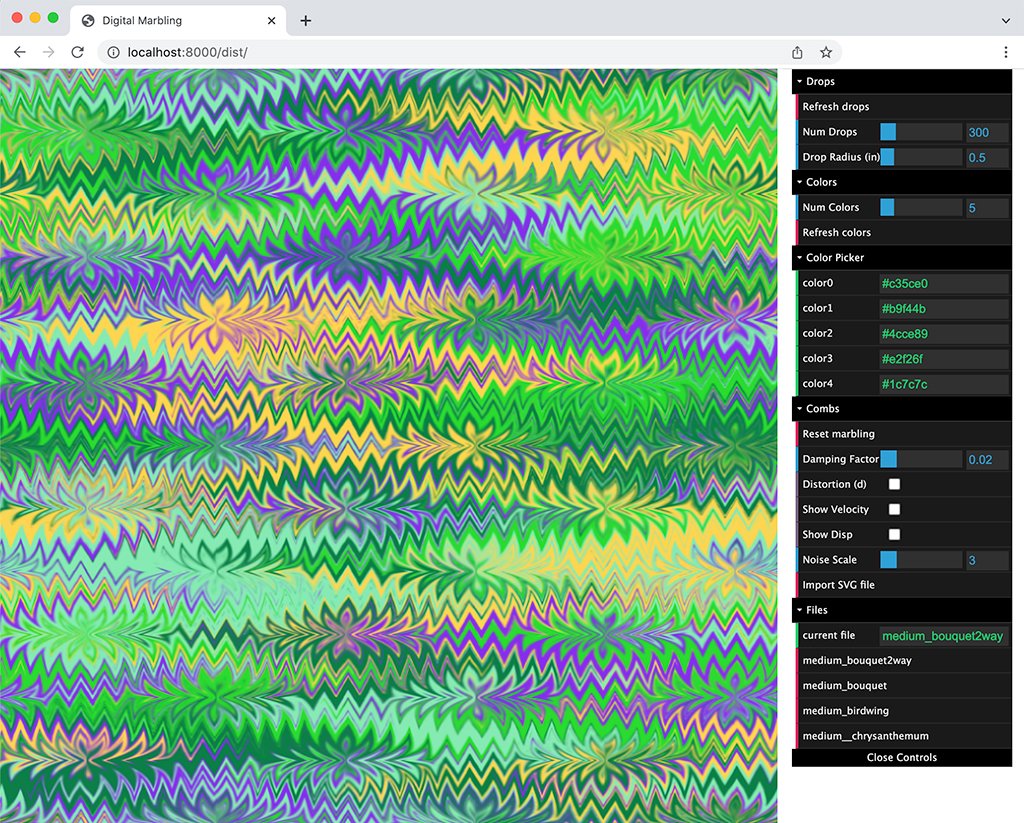Collapse the Combs folder
Screen dimensions: 1024x823
pos(902,408)
